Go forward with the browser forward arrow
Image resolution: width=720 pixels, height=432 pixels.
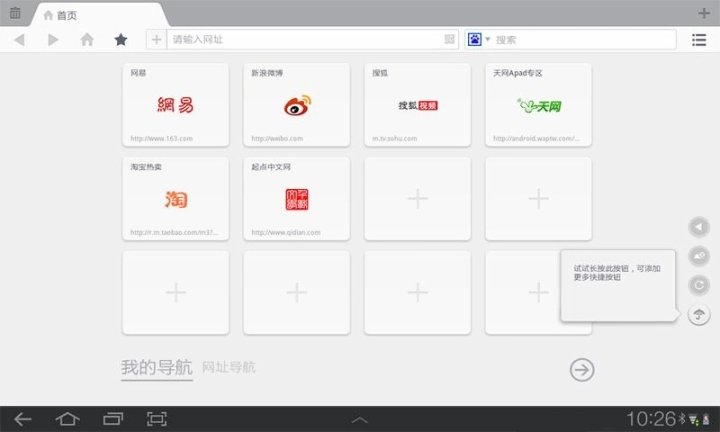(x=53, y=40)
